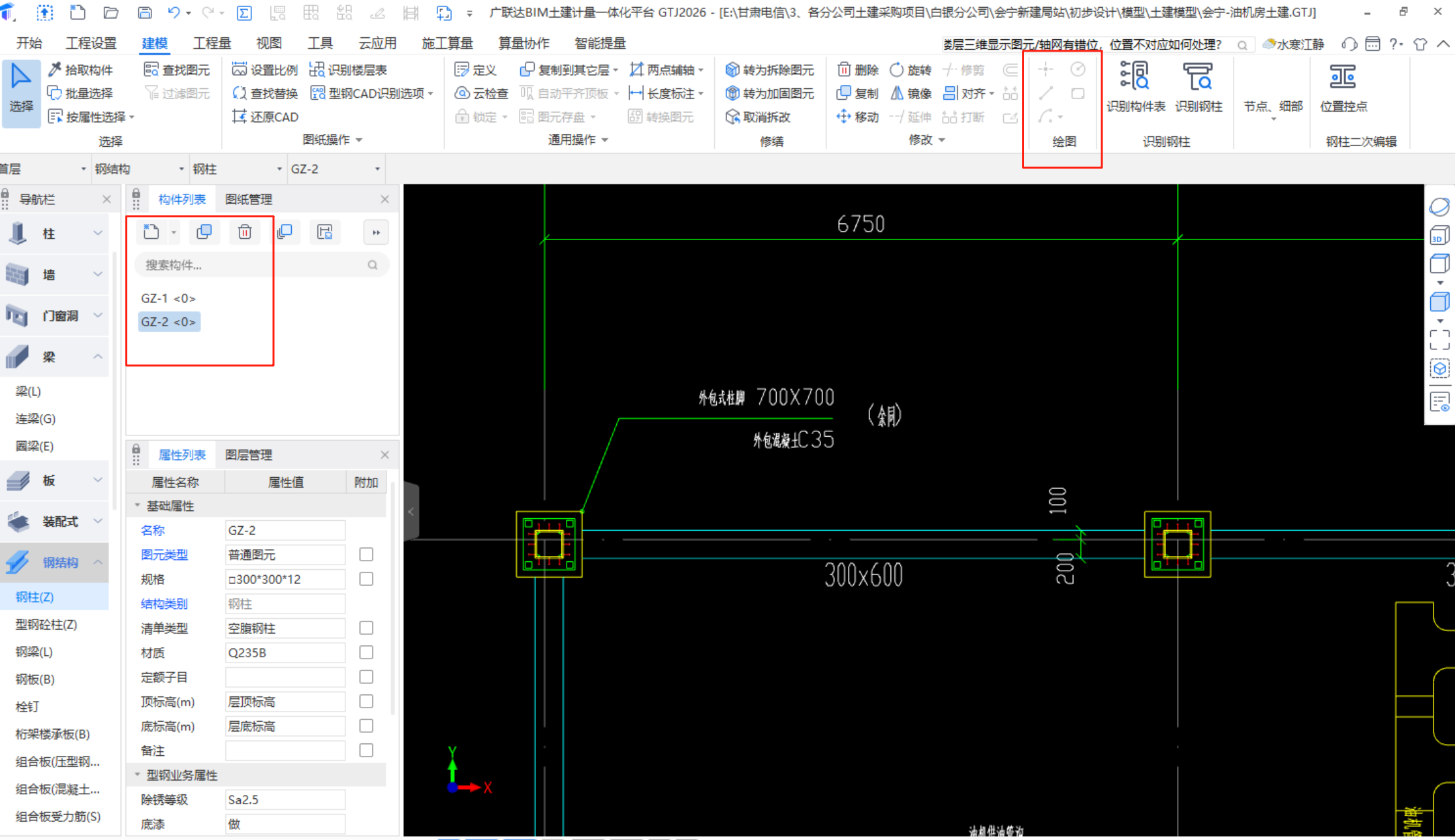
Task: Click save icon in title toolbar
Action: coord(144,12)
